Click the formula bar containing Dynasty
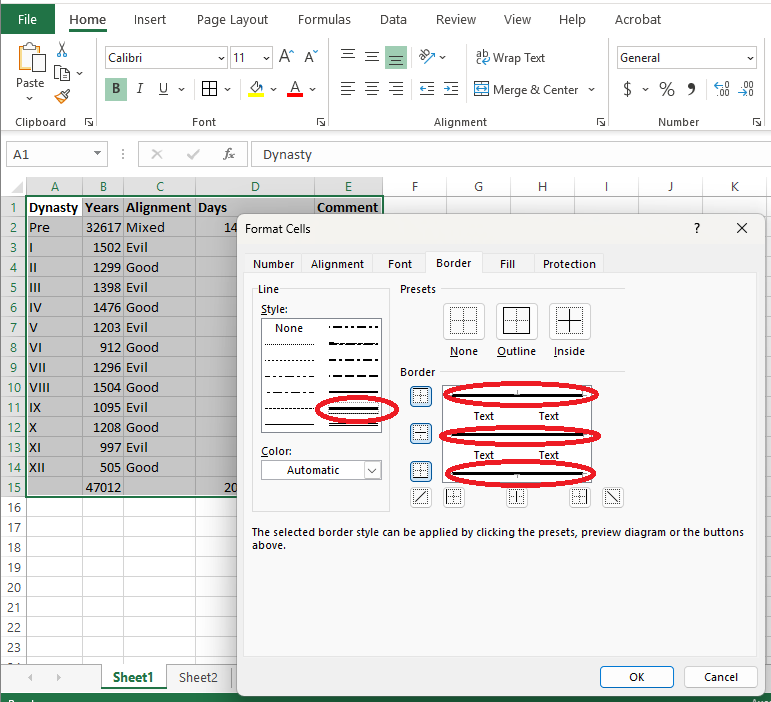This screenshot has width=771, height=702. (510, 154)
